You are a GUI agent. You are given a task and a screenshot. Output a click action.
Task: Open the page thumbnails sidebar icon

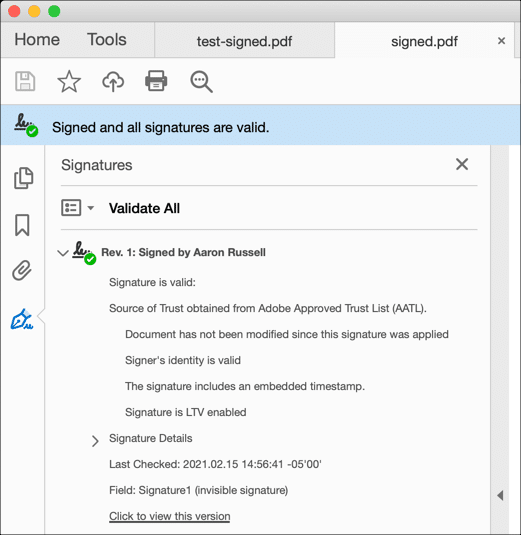click(23, 178)
